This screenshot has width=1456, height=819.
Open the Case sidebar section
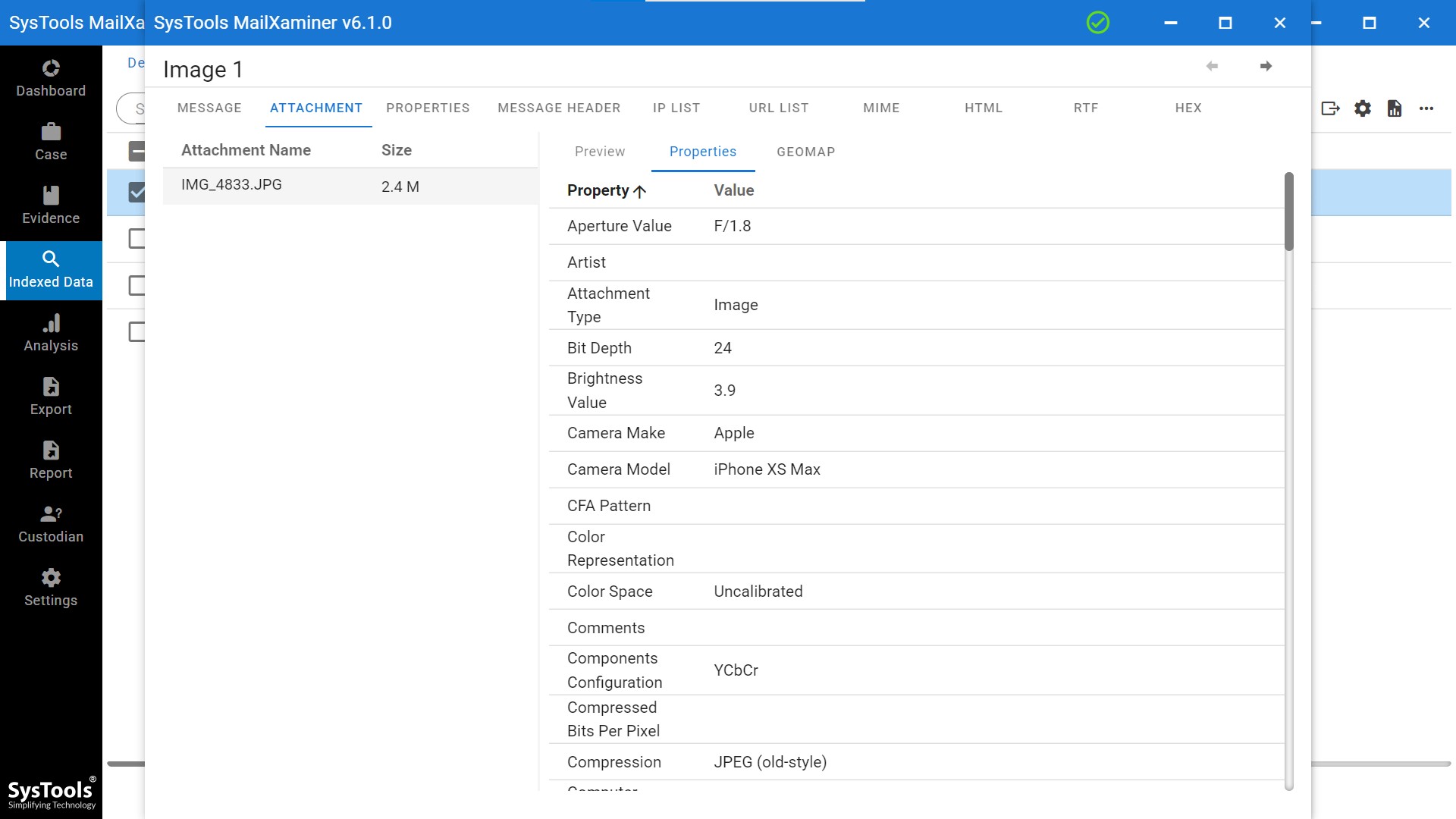pyautogui.click(x=51, y=142)
